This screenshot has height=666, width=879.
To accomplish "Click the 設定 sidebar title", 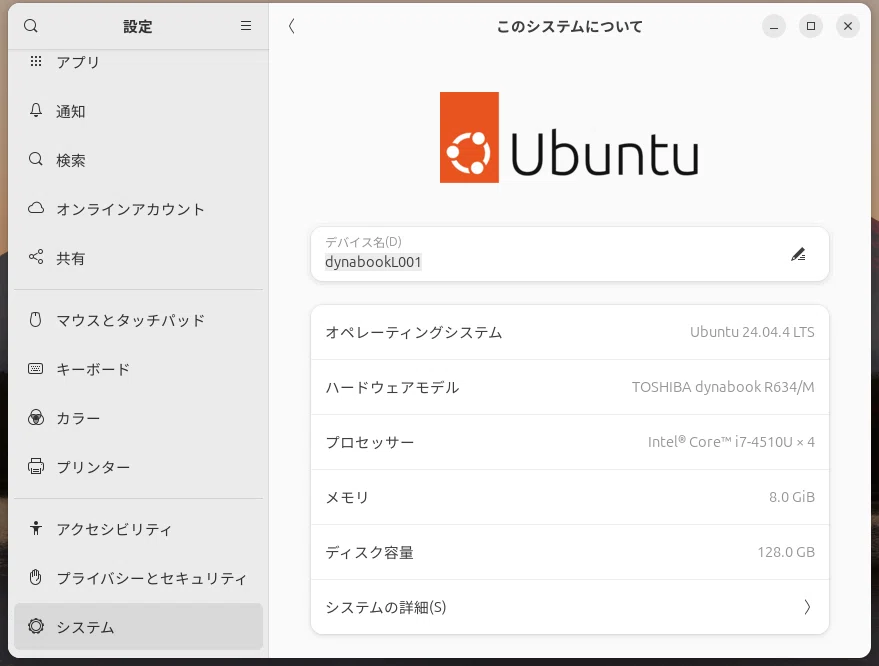I will click(138, 26).
